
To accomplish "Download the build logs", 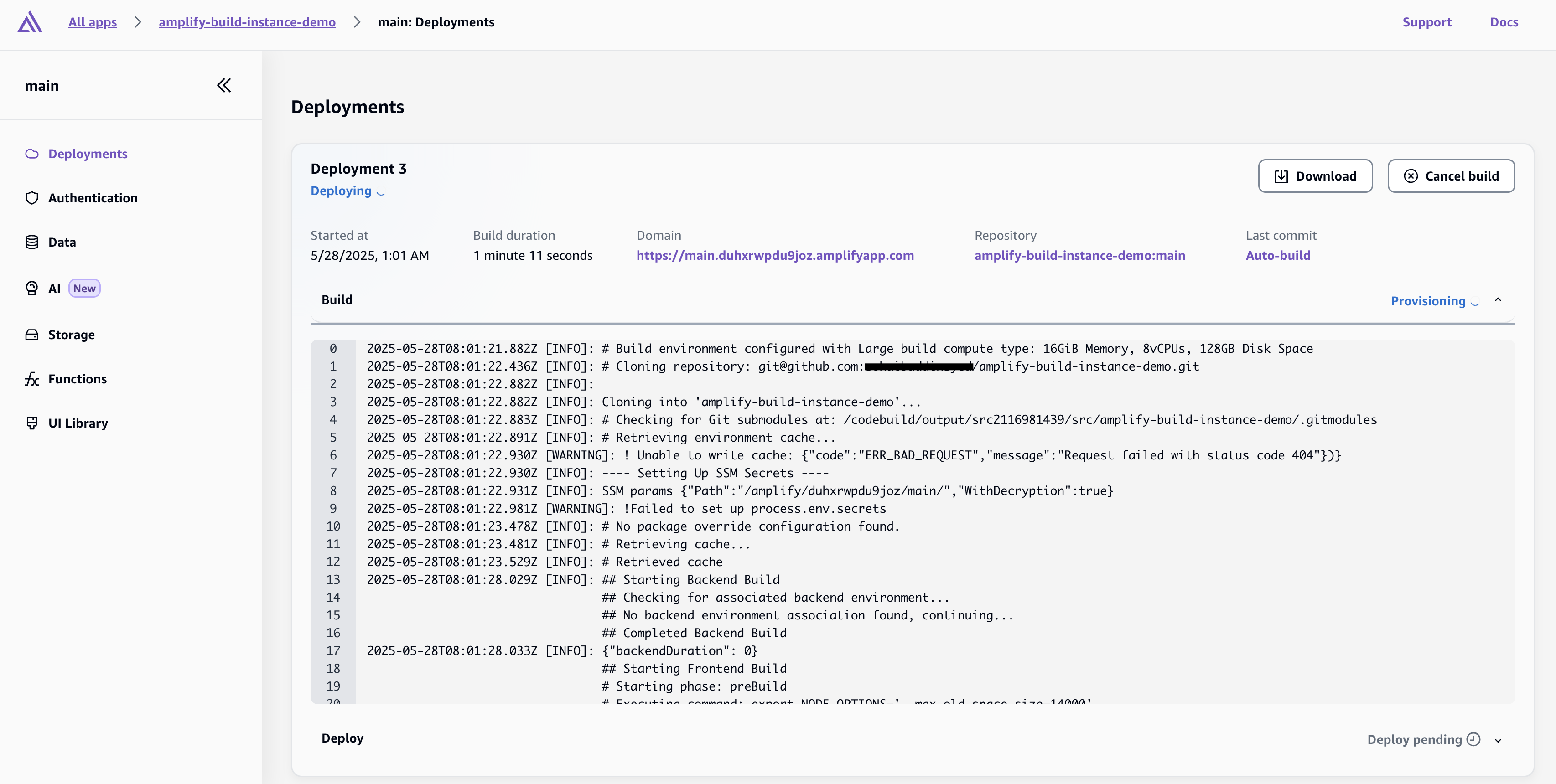I will (x=1315, y=175).
